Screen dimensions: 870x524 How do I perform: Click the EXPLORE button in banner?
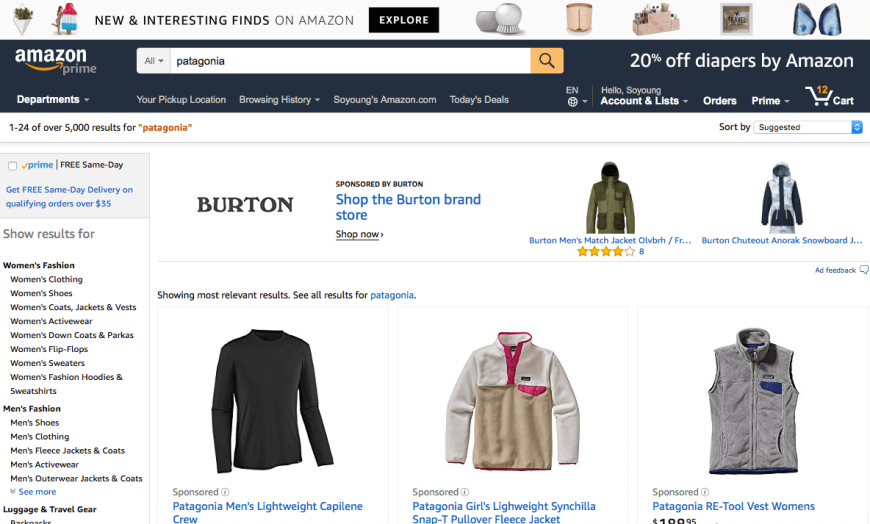404,20
